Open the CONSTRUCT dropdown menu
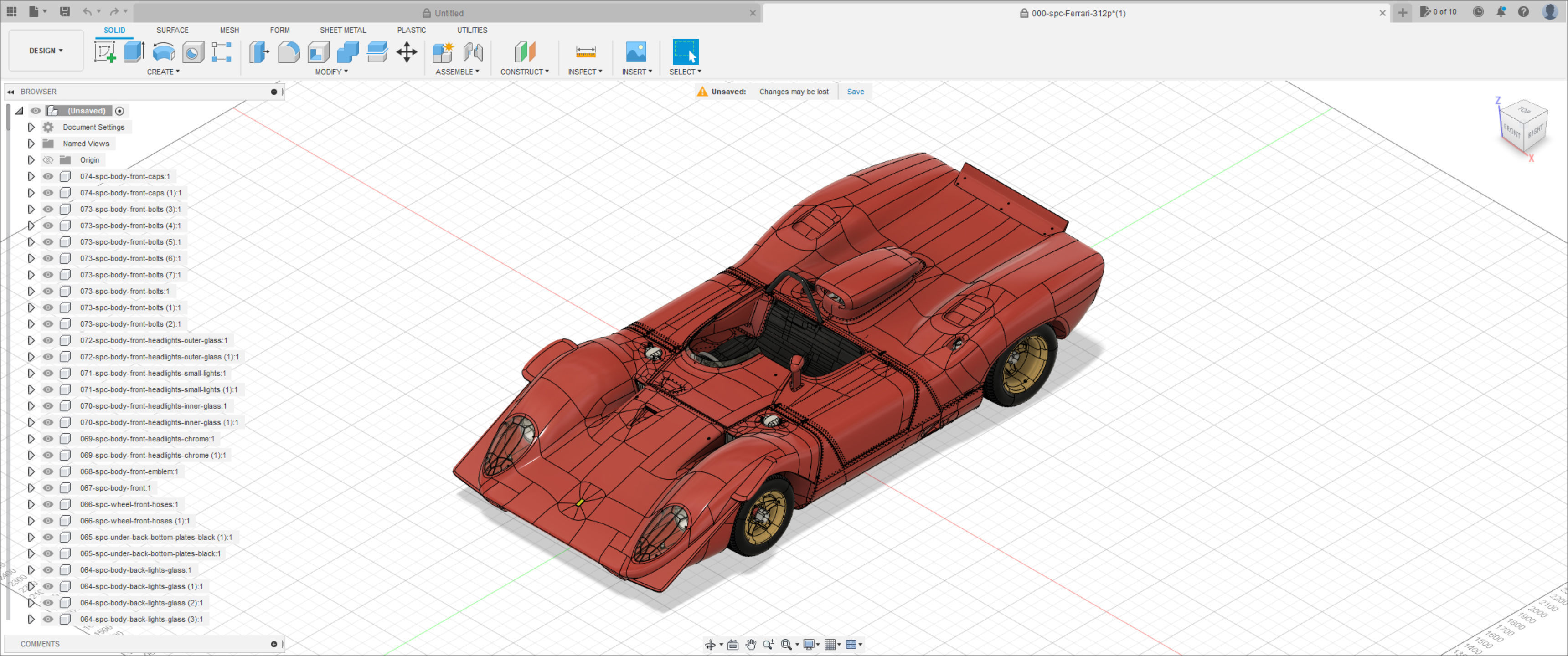1568x656 pixels. [524, 72]
